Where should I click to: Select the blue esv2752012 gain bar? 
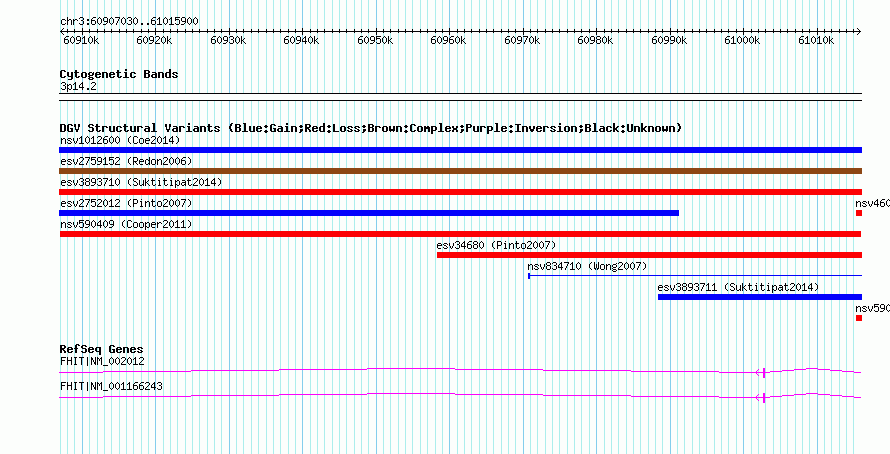369,213
